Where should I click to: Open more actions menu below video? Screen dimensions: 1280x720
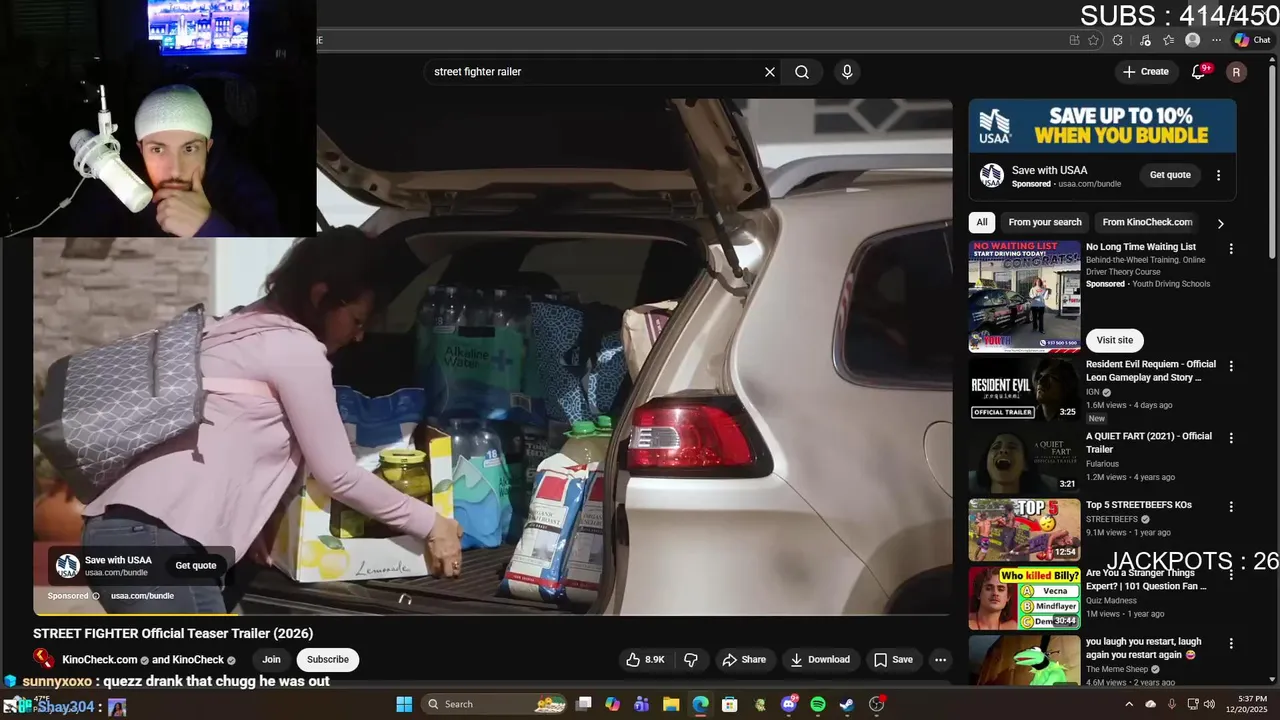point(940,660)
